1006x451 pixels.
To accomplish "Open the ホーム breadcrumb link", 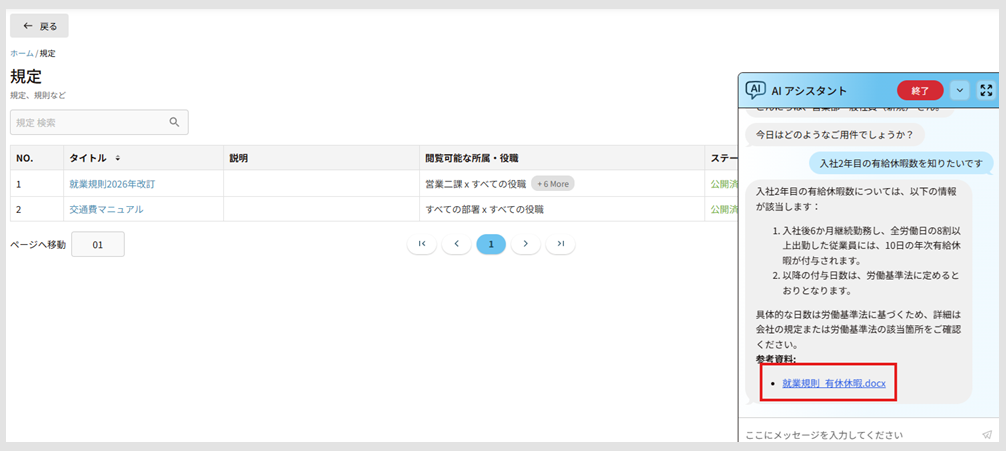I will pos(22,53).
